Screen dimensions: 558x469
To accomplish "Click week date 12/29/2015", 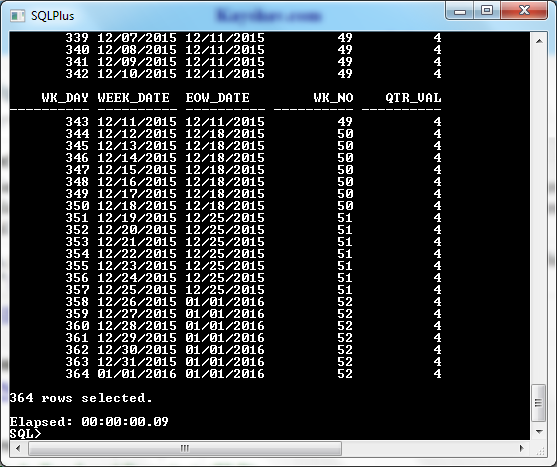I will 137,338.
